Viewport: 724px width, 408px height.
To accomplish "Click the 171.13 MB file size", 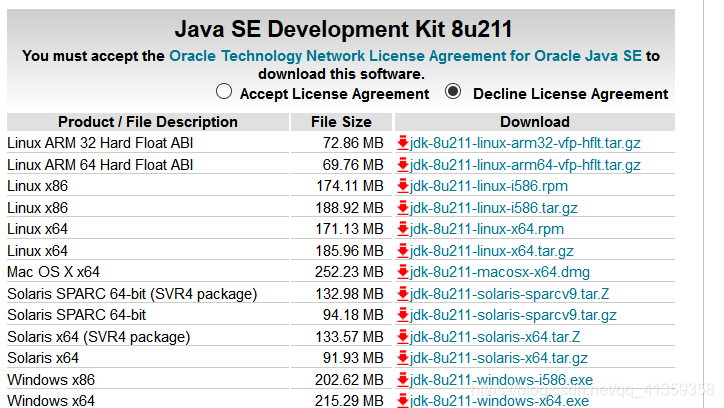I will (350, 229).
